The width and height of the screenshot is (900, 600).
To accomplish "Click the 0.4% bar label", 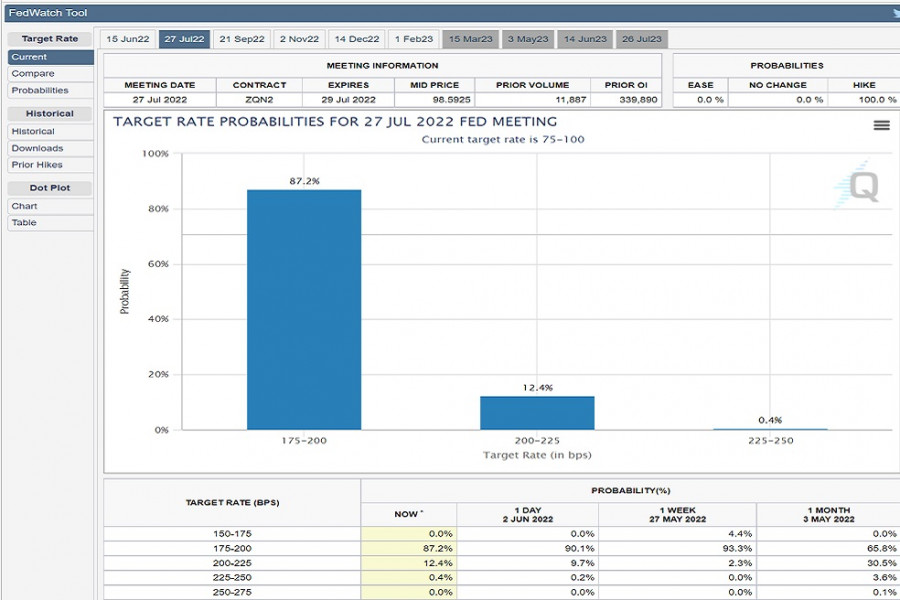I will point(770,420).
